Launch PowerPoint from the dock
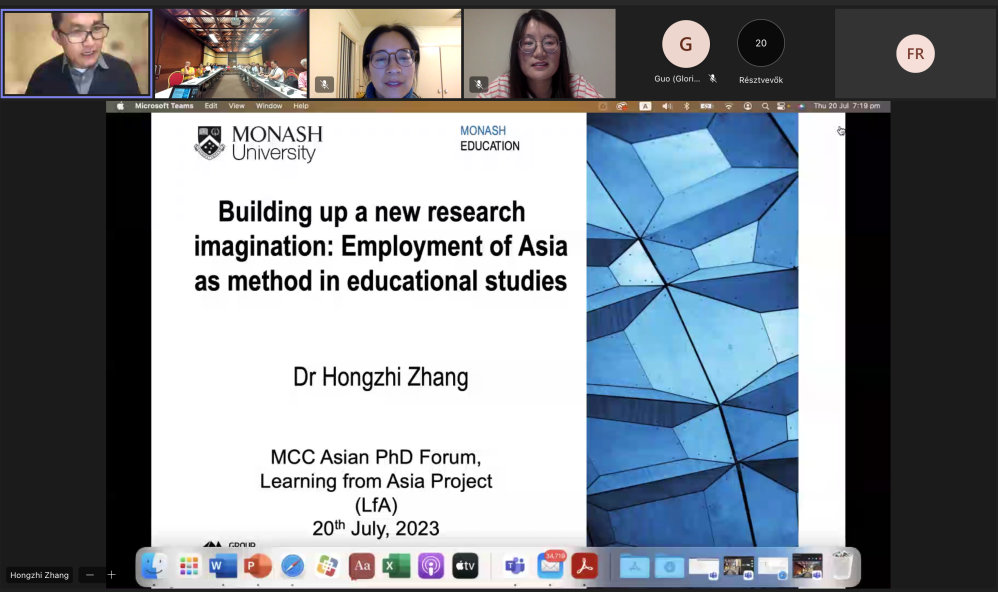 coord(258,567)
